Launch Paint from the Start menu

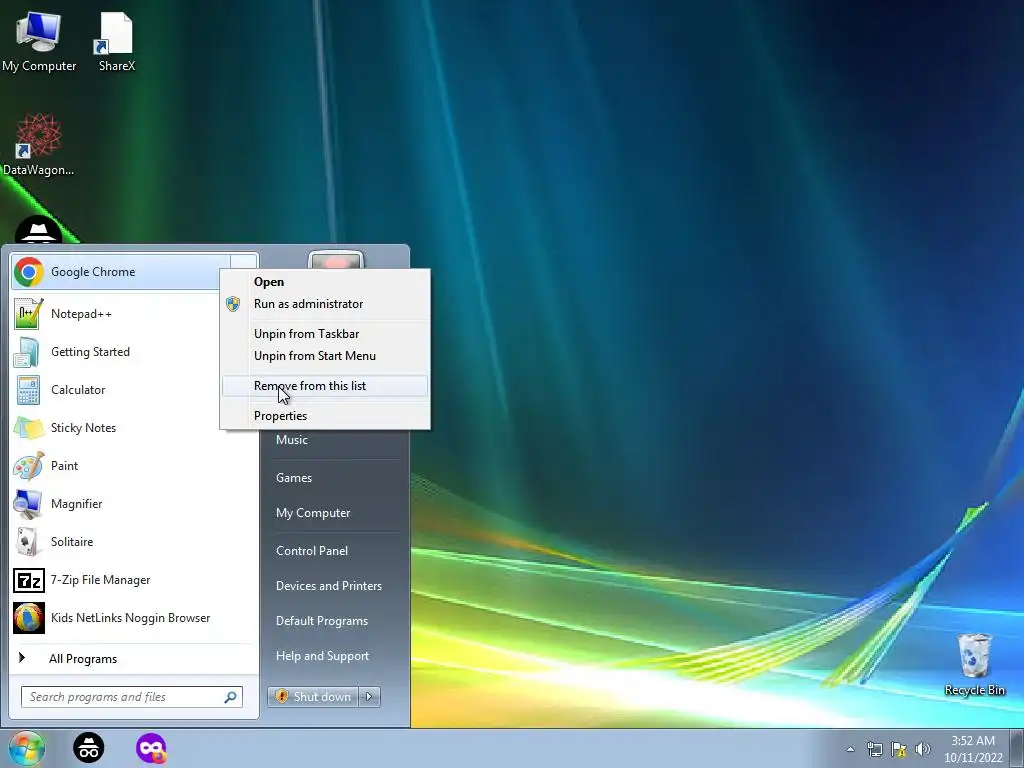coord(135,466)
